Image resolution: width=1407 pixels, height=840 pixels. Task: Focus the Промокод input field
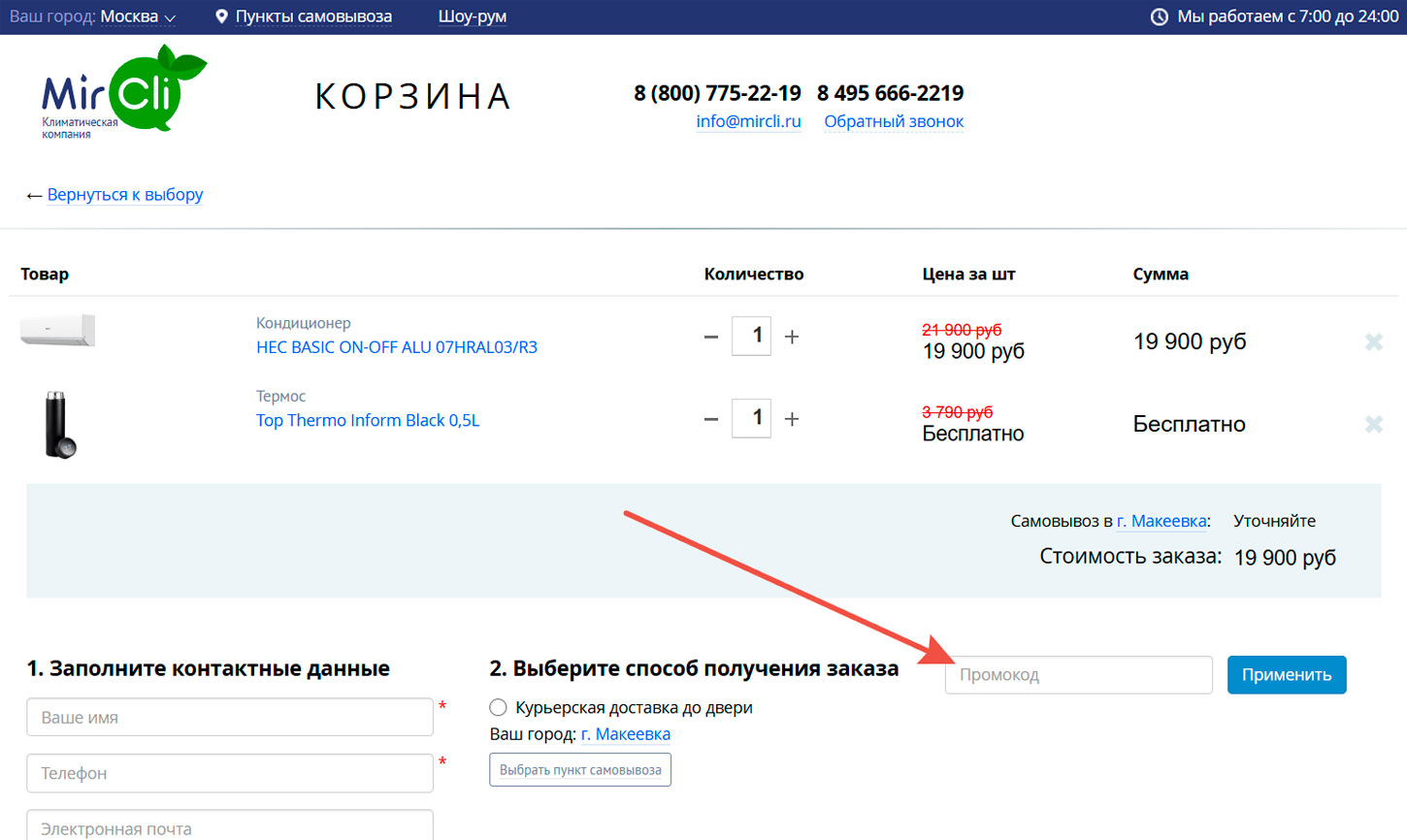pos(1079,675)
